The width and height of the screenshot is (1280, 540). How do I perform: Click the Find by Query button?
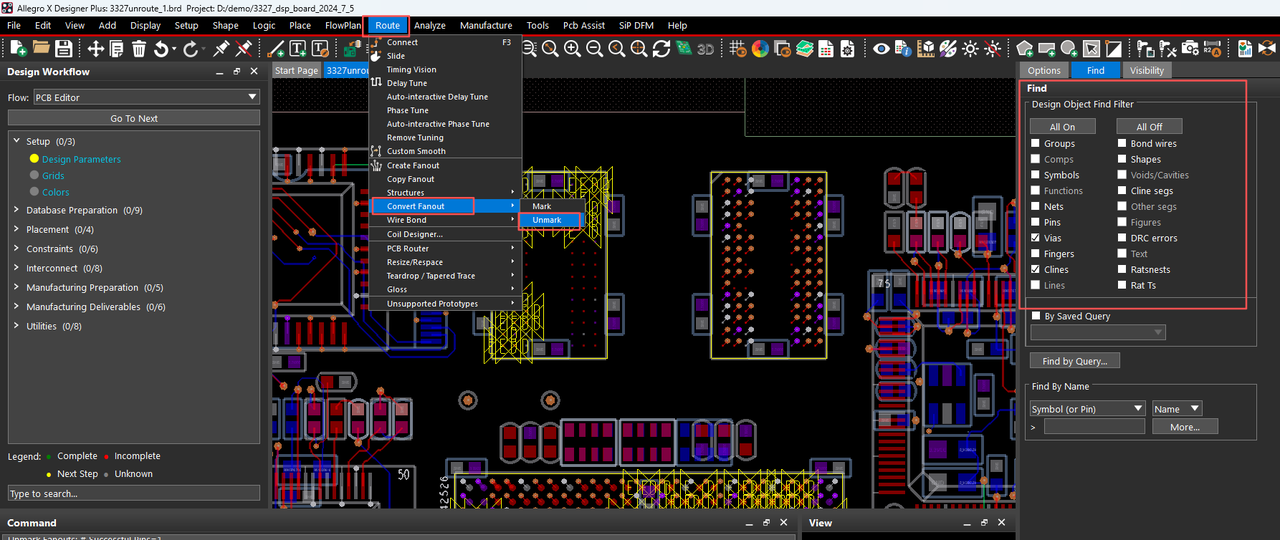tap(1075, 361)
